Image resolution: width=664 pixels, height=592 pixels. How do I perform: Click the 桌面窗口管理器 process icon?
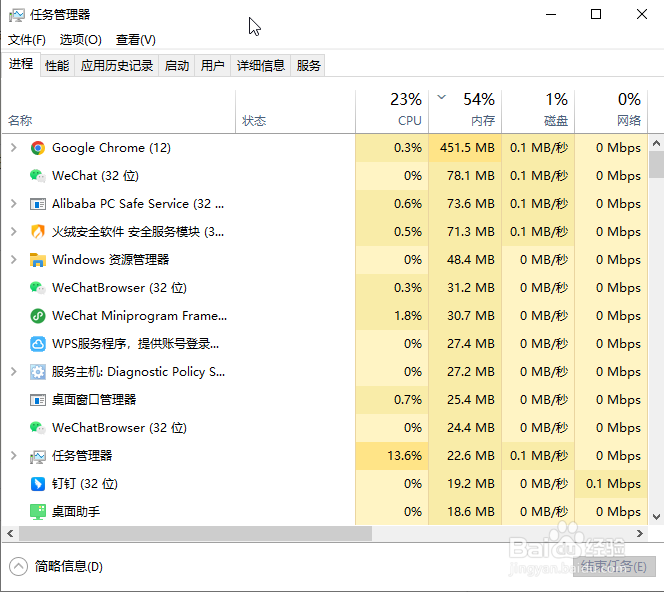[x=38, y=400]
